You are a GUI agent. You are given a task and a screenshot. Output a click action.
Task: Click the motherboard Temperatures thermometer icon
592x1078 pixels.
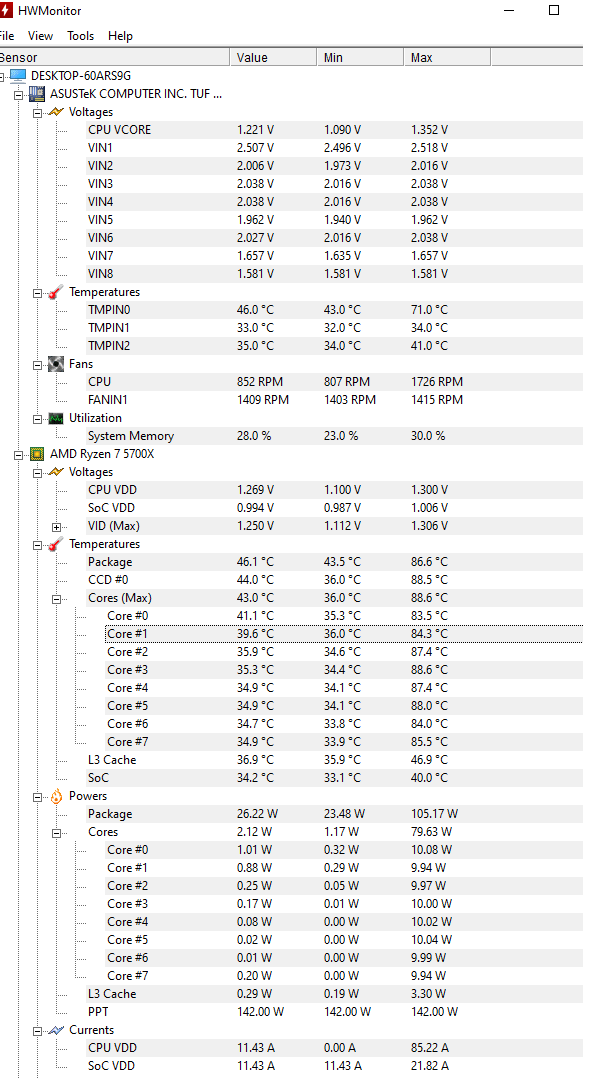56,292
